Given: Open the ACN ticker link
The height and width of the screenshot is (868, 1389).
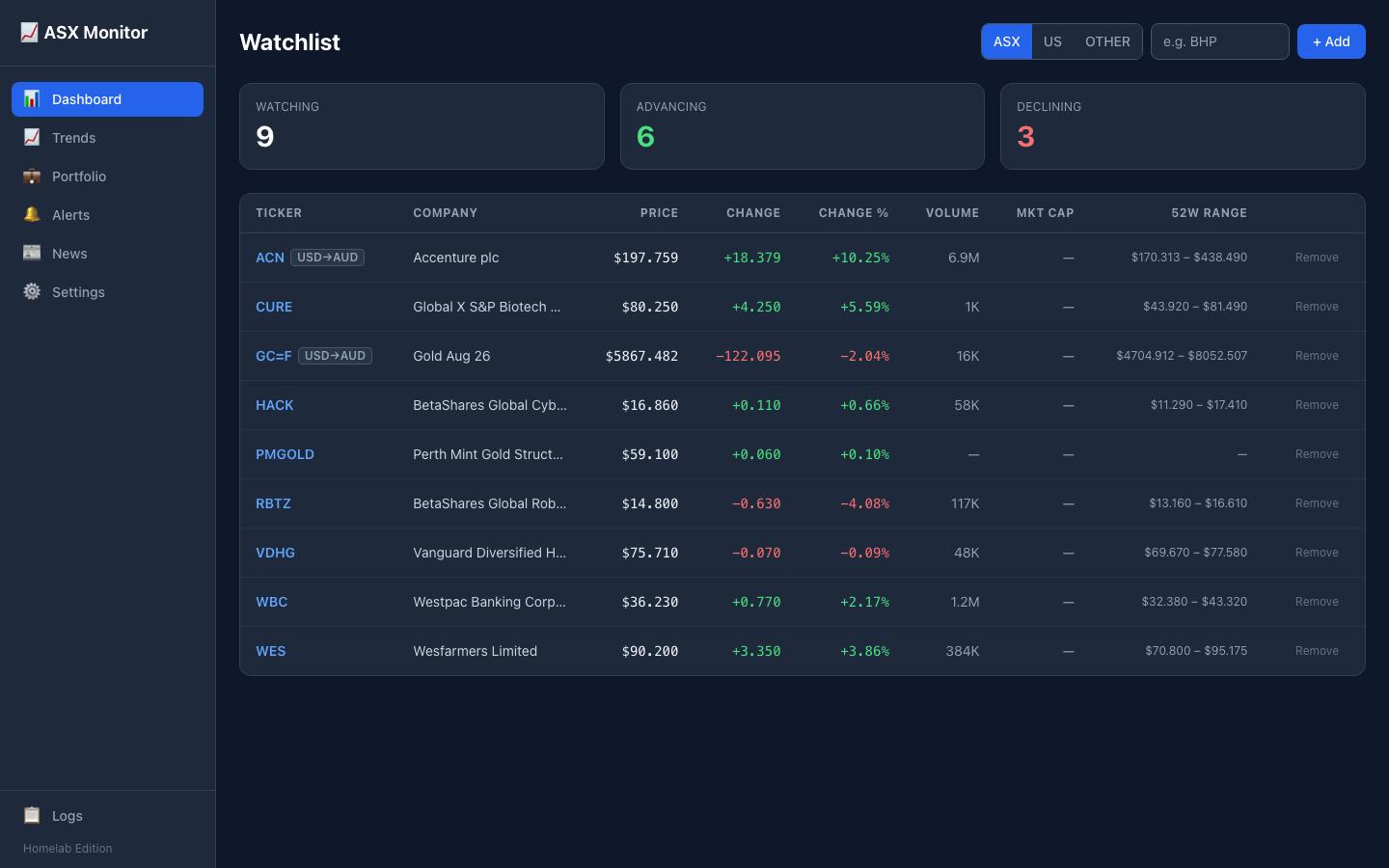Looking at the screenshot, I should coord(270,258).
